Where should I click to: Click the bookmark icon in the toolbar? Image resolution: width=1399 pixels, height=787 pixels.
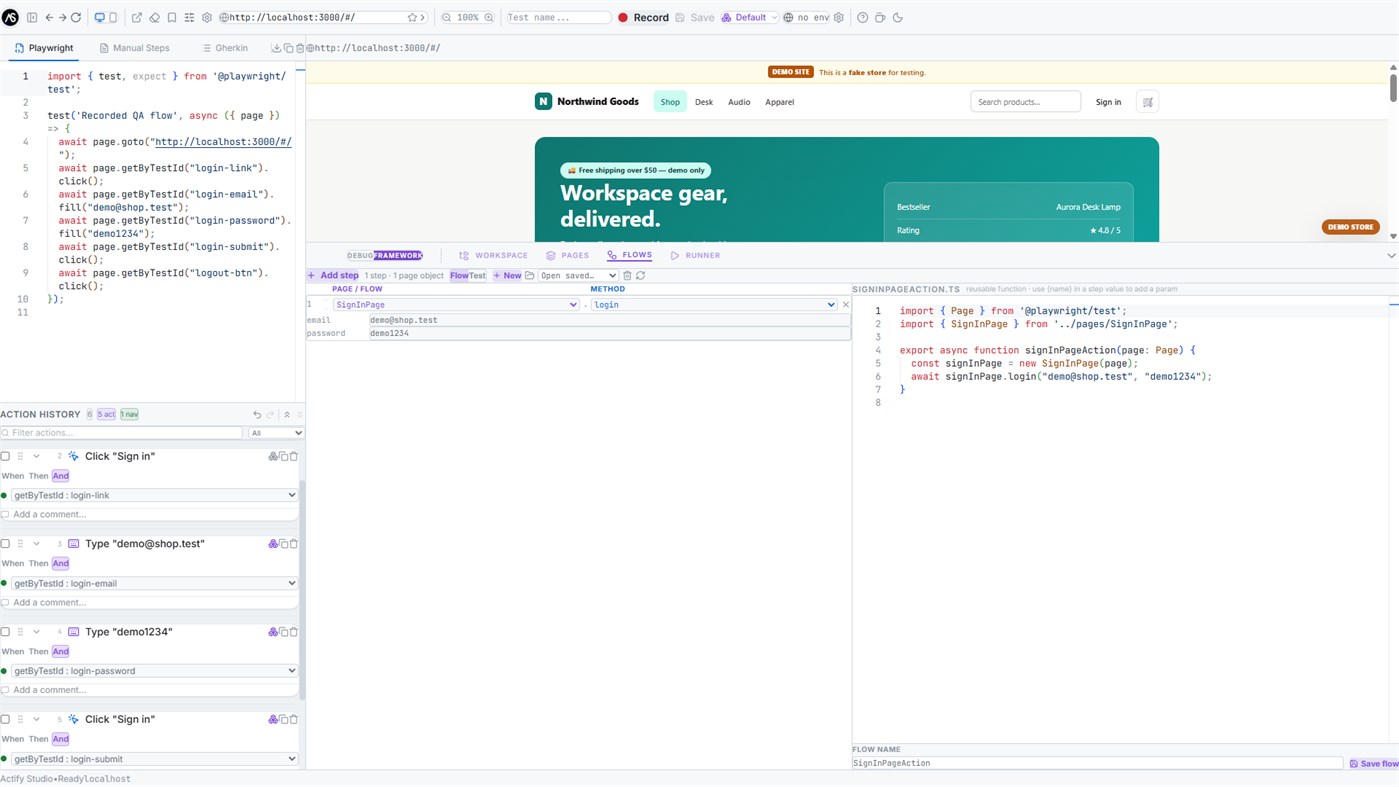[172, 18]
